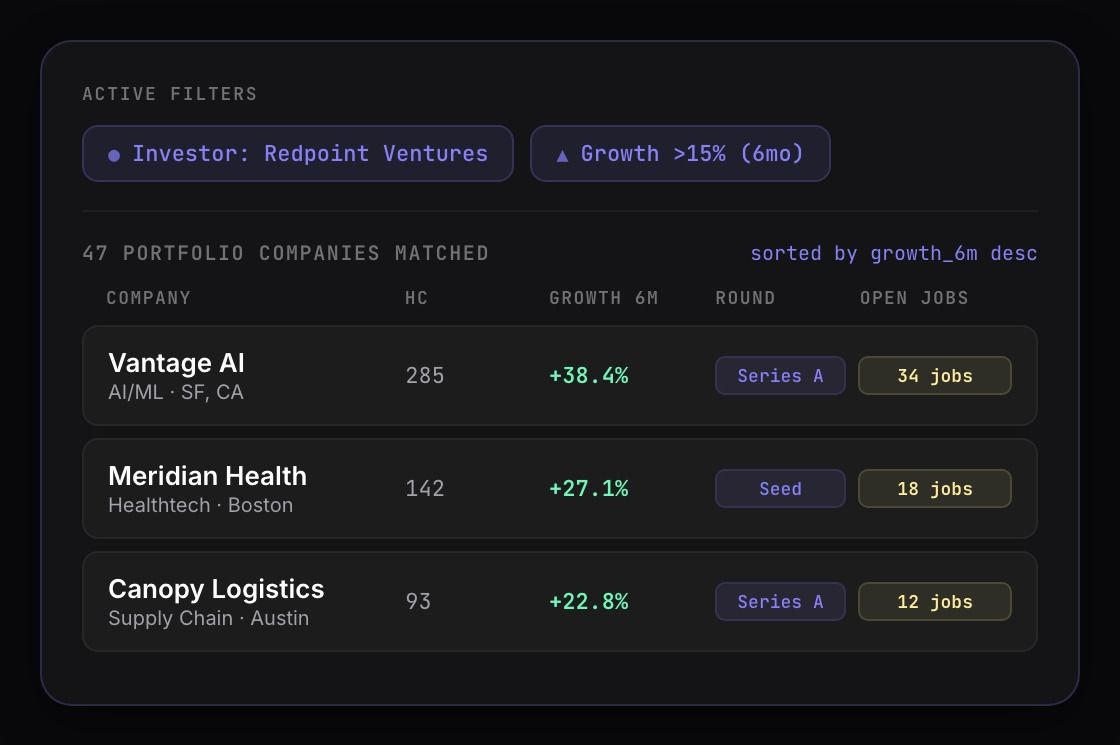Click the Growth >15% (6mo) filter chip
The height and width of the screenshot is (745, 1120).
tap(680, 154)
